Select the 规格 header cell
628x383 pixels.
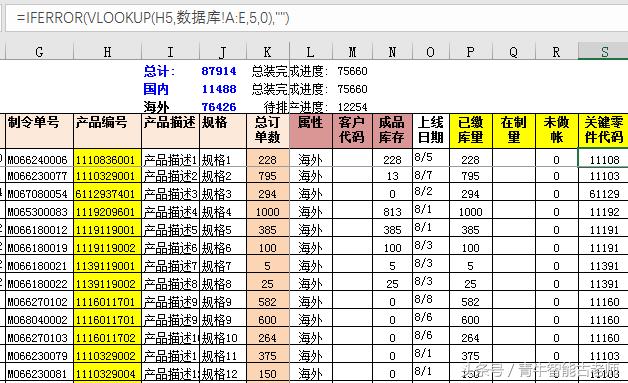[x=223, y=131]
